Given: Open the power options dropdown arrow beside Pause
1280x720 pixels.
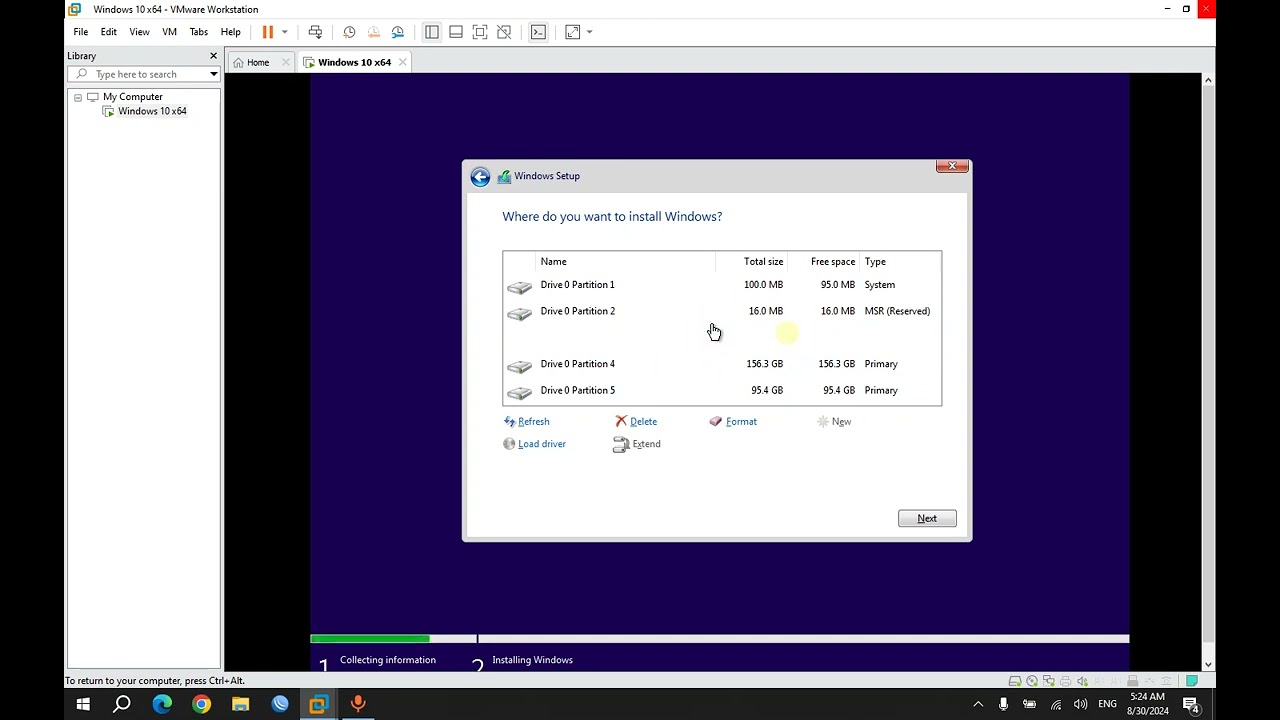Looking at the screenshot, I should click(285, 32).
